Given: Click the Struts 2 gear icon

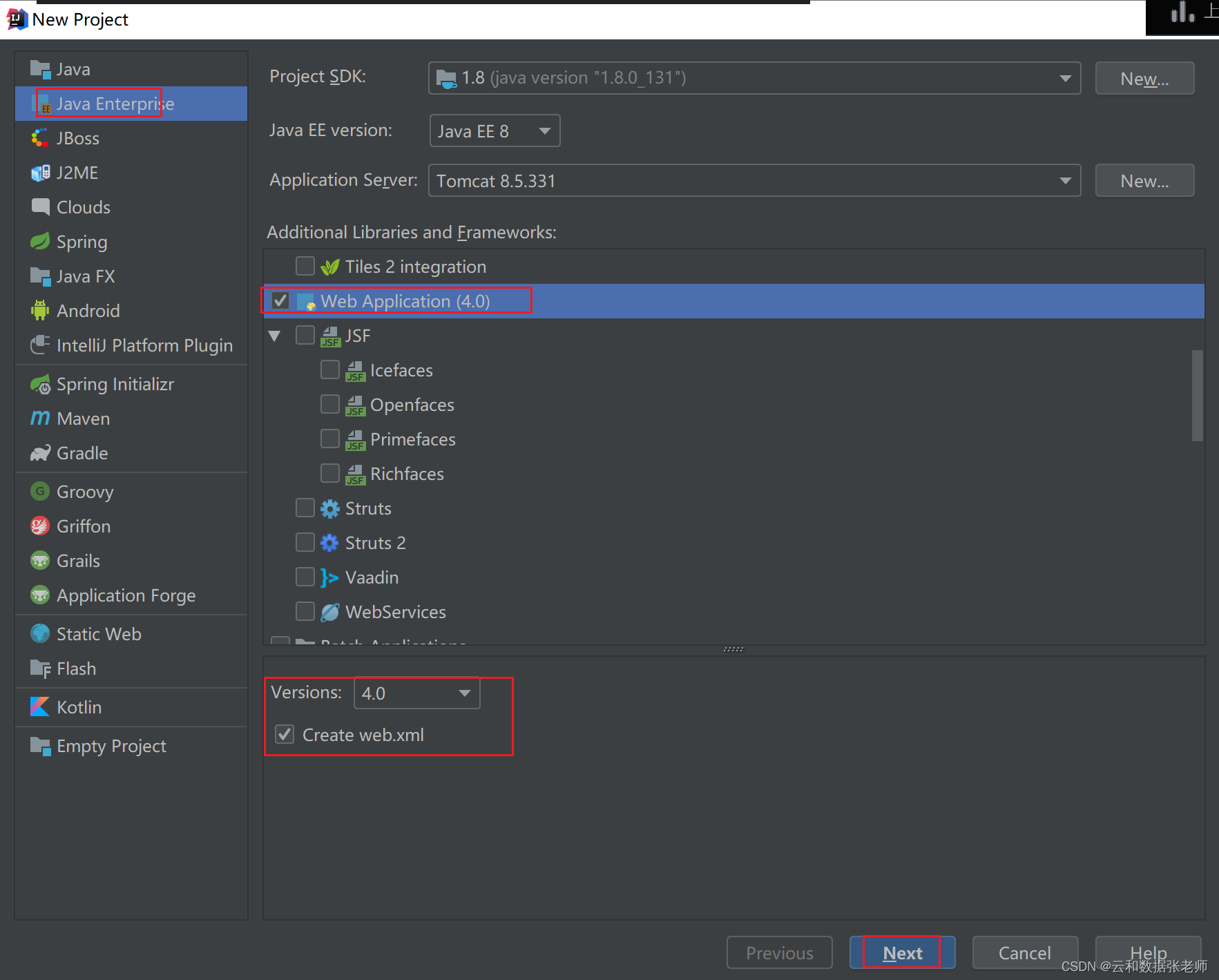Looking at the screenshot, I should tap(330, 543).
